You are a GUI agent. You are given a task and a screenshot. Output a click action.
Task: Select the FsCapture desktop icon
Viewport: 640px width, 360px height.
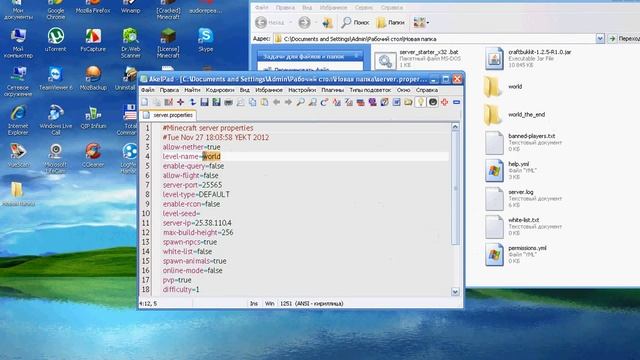93,40
